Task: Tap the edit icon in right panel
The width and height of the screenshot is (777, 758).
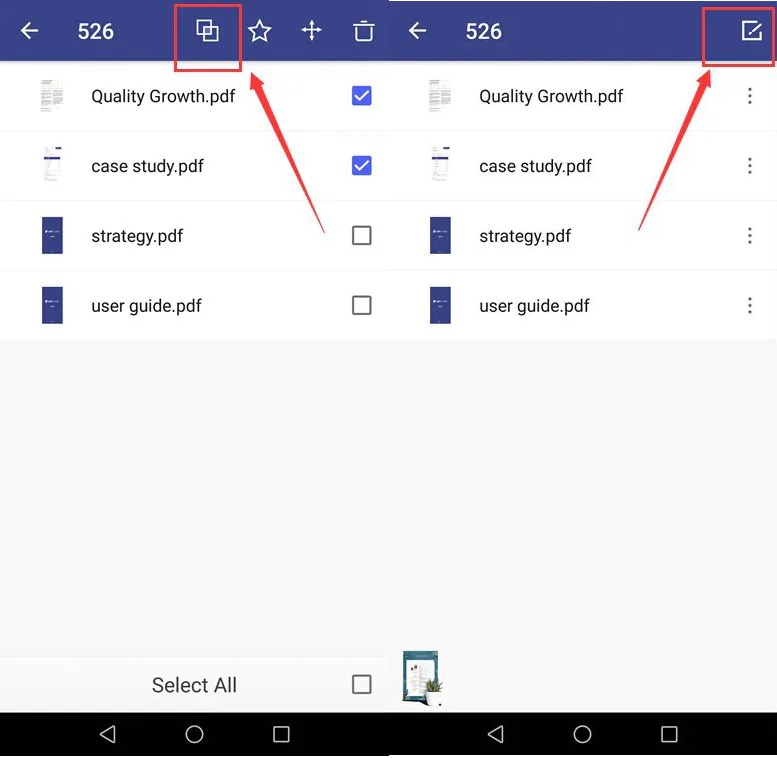Action: pos(751,31)
